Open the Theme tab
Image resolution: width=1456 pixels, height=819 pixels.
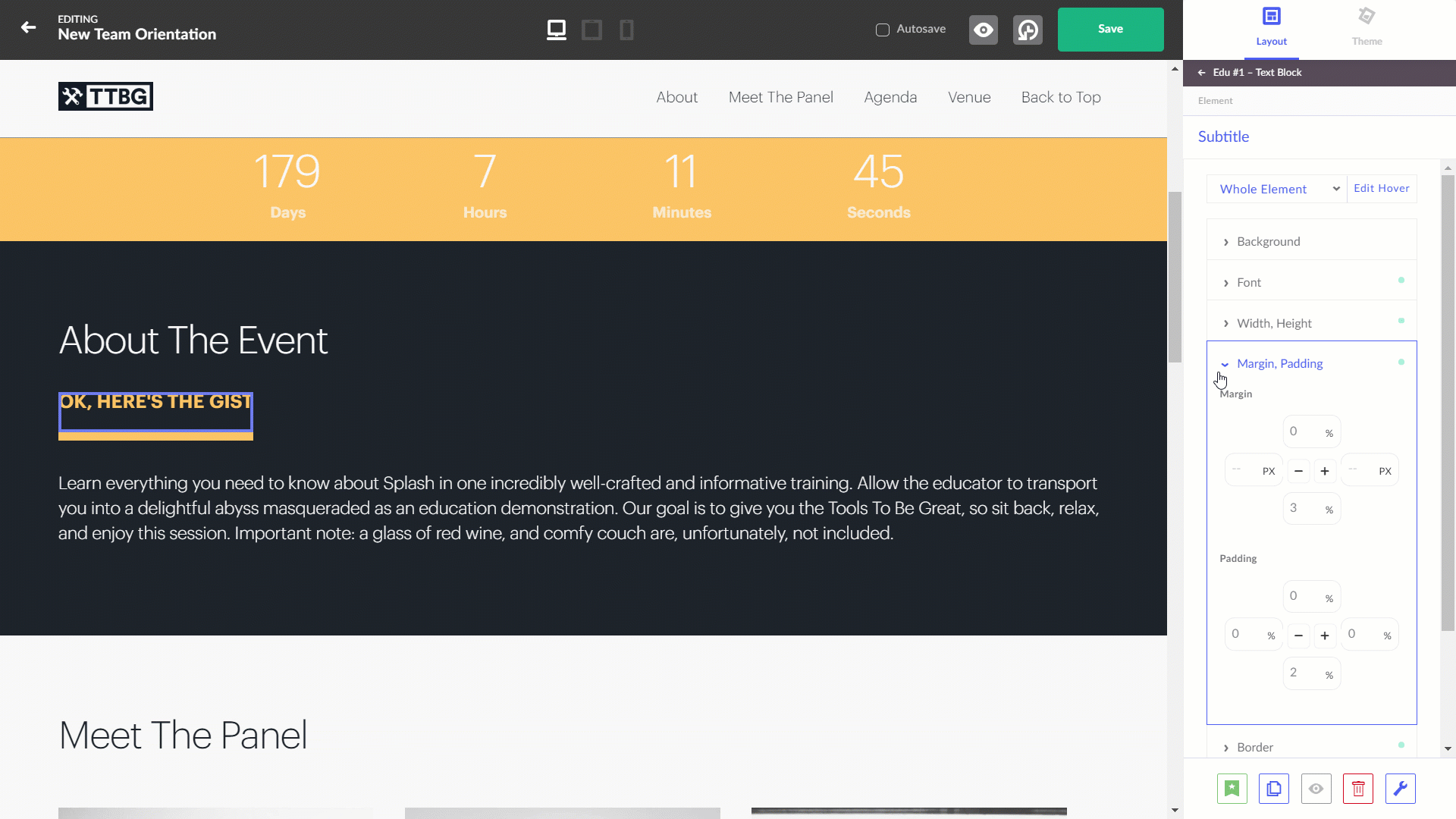click(x=1367, y=28)
